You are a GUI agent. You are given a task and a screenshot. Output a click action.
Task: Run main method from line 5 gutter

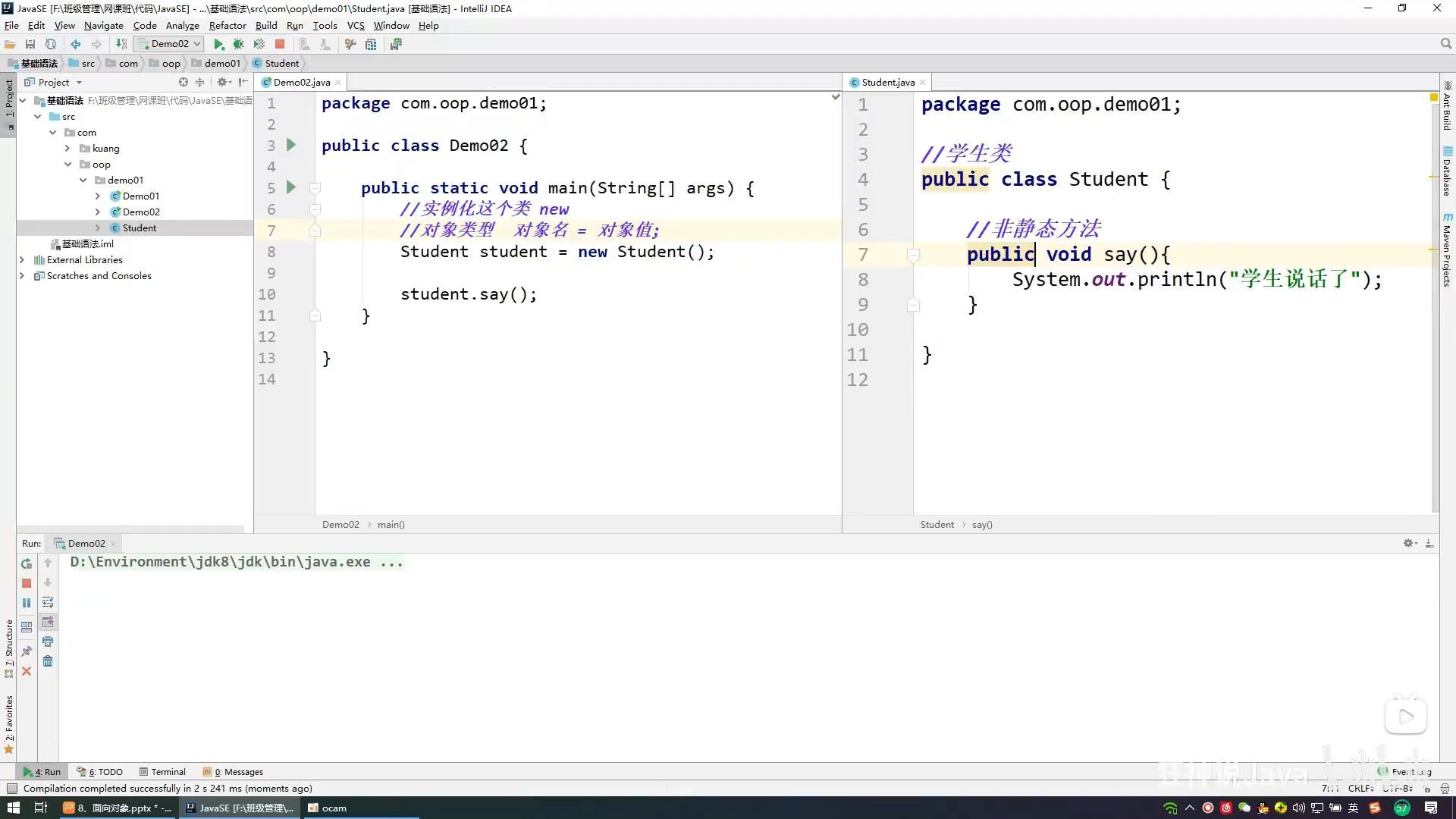tap(290, 187)
